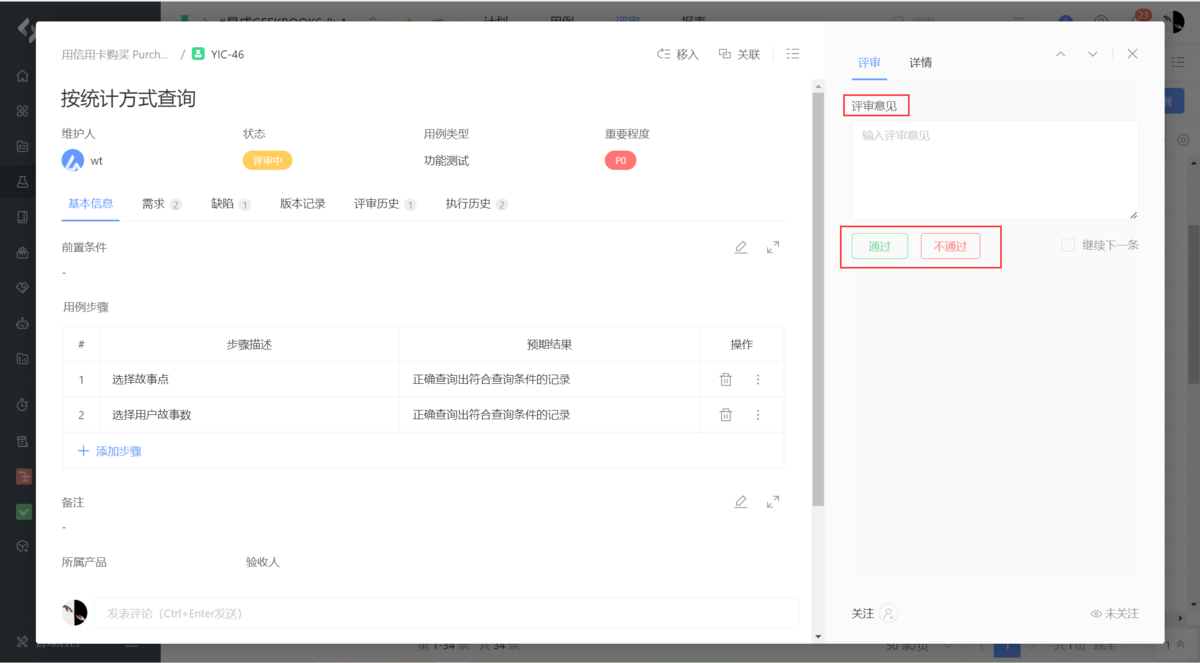1200x663 pixels.
Task: Click step description 选择故事点
Action: point(140,379)
